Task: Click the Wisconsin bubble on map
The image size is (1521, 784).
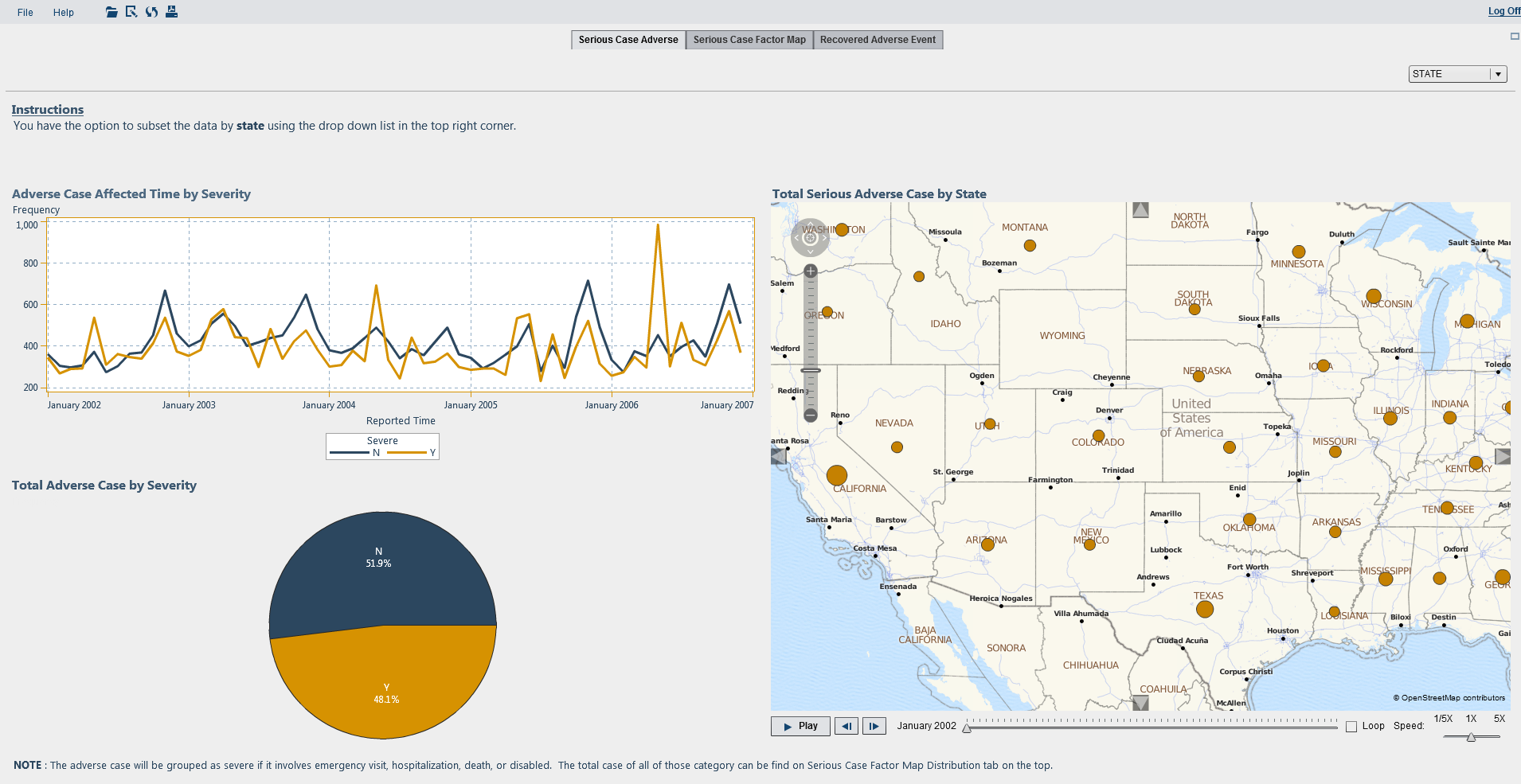Action: pos(1374,296)
